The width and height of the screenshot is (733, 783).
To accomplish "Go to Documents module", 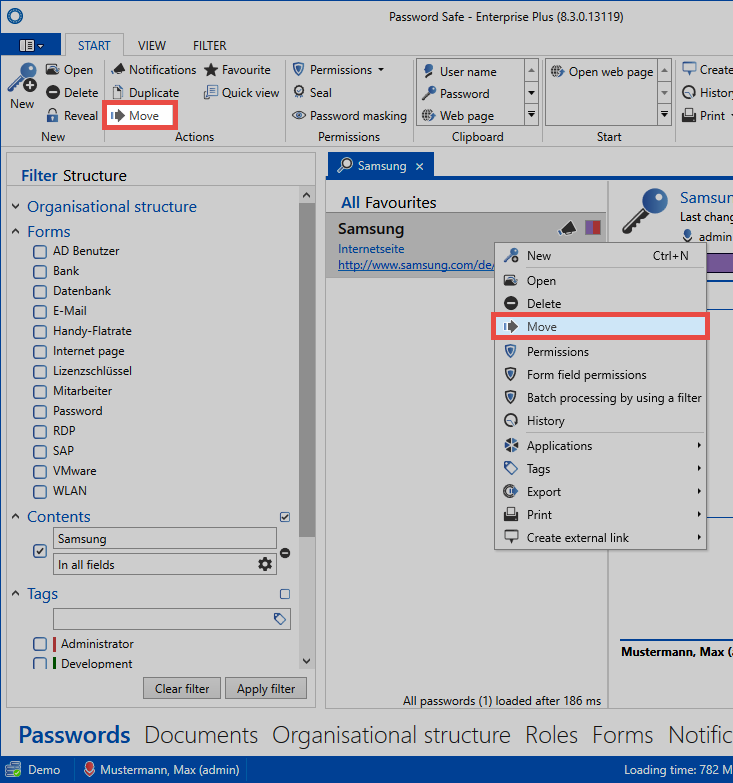I will [201, 735].
